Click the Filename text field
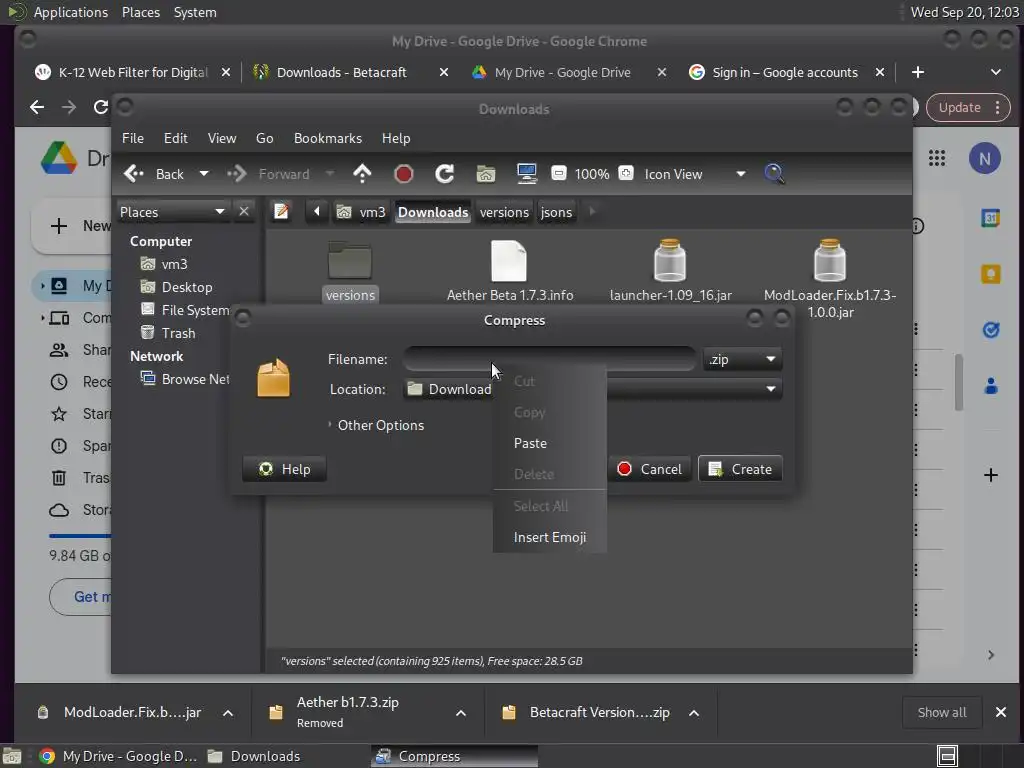 coord(550,359)
